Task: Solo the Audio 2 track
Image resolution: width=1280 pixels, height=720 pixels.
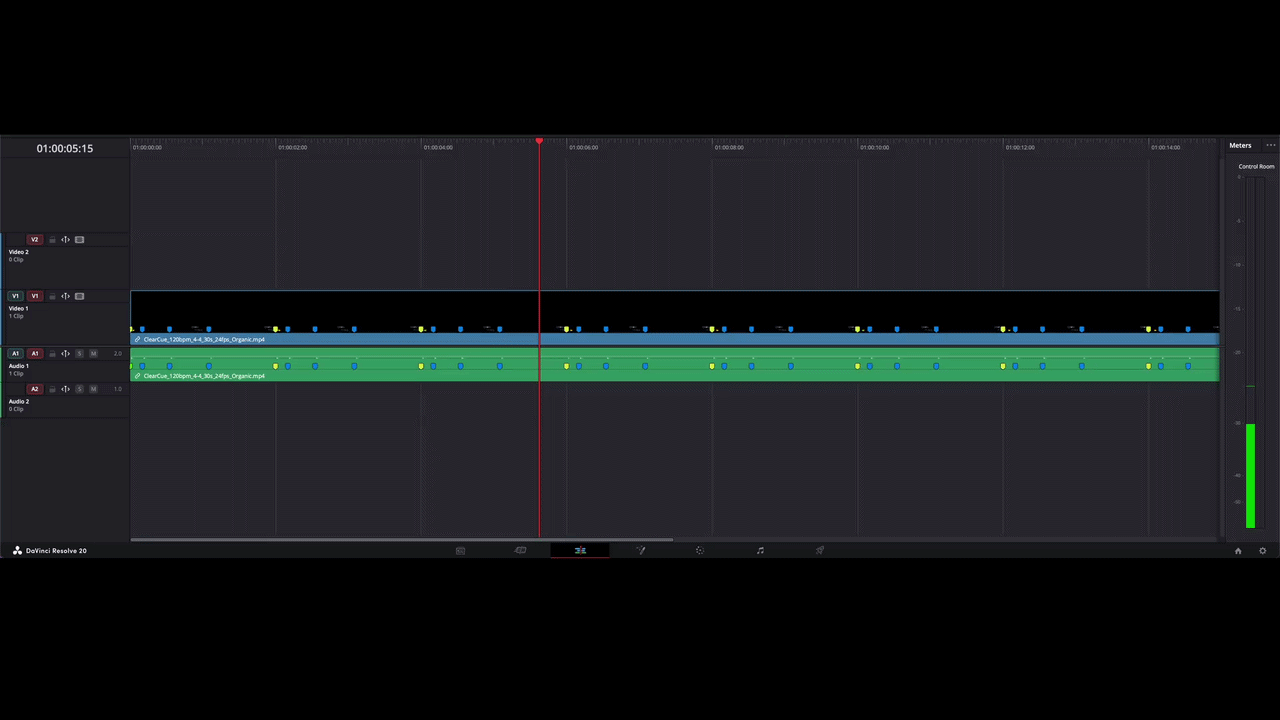Action: point(79,389)
